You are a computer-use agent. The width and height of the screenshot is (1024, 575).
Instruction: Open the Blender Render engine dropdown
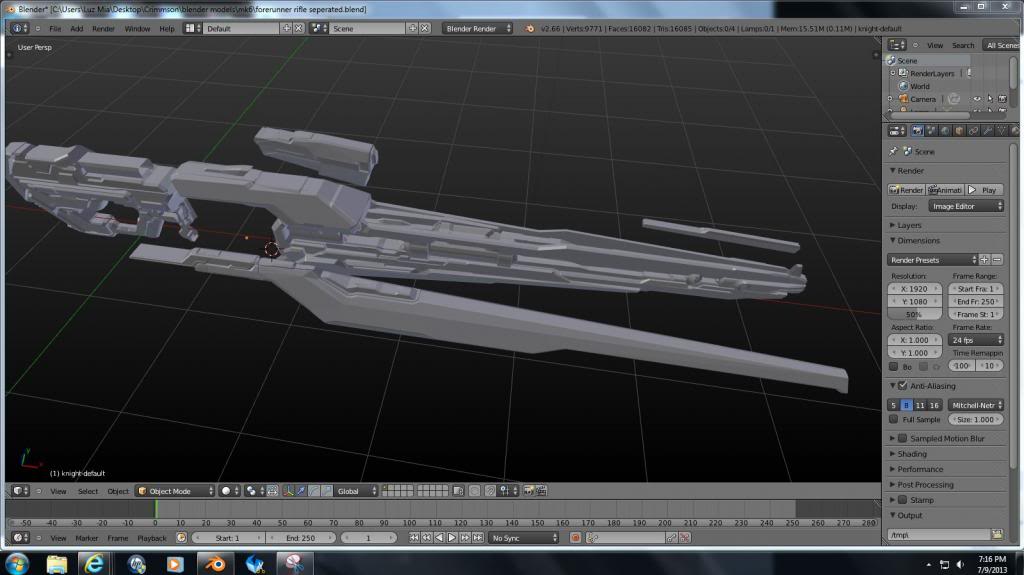point(477,28)
